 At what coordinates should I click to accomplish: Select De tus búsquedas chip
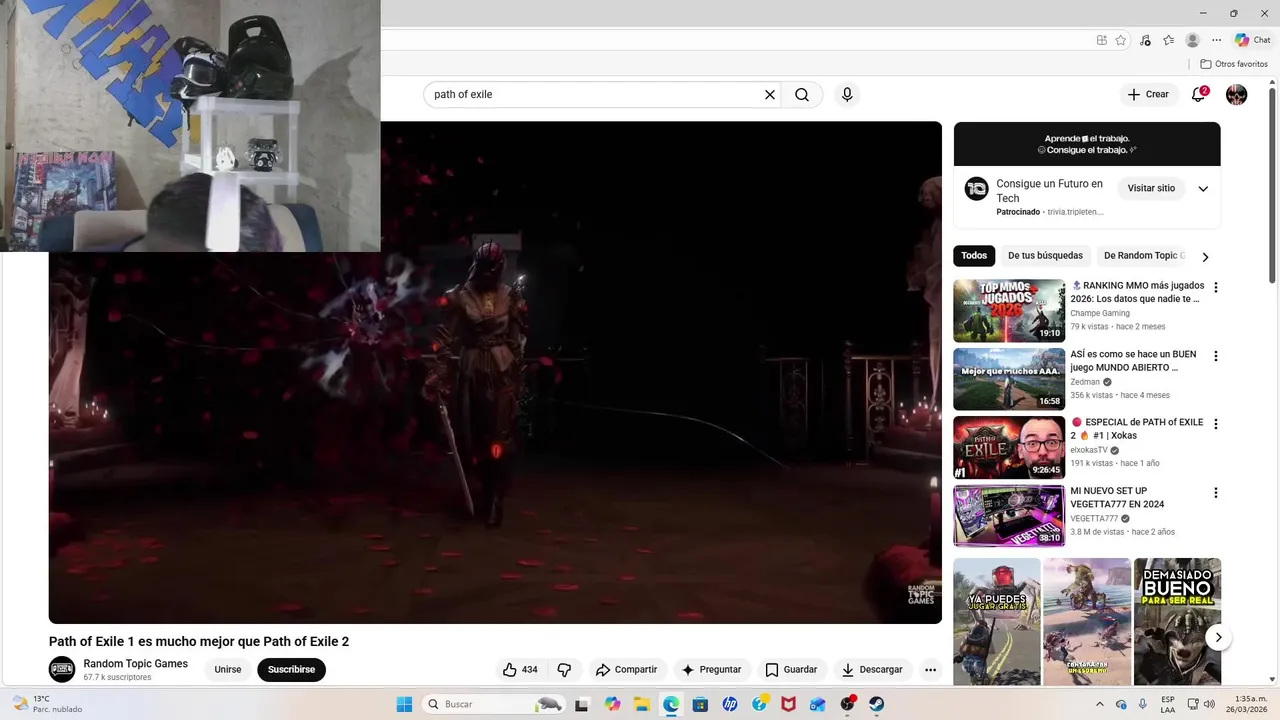(x=1045, y=256)
